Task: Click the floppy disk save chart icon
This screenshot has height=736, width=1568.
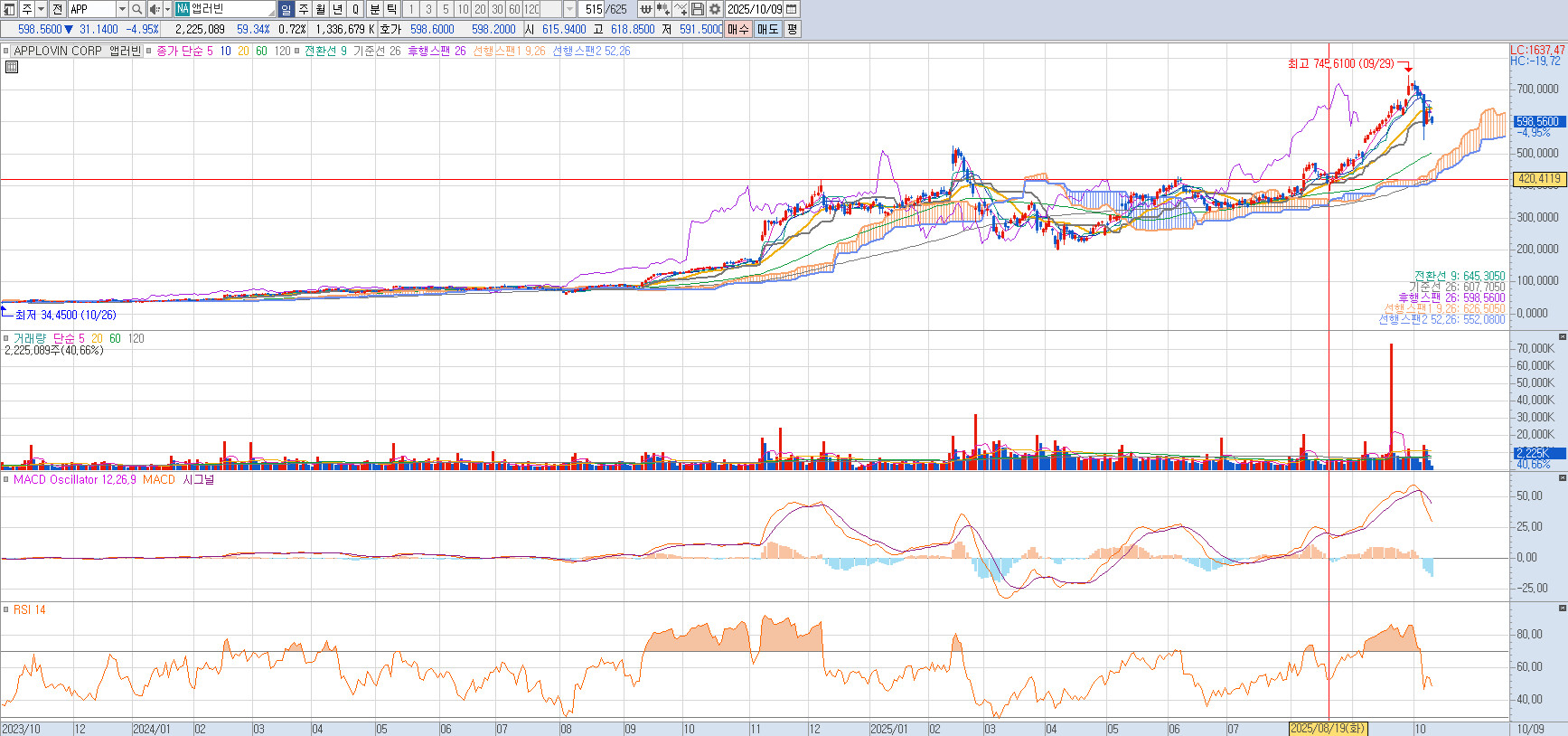Action: (x=697, y=9)
